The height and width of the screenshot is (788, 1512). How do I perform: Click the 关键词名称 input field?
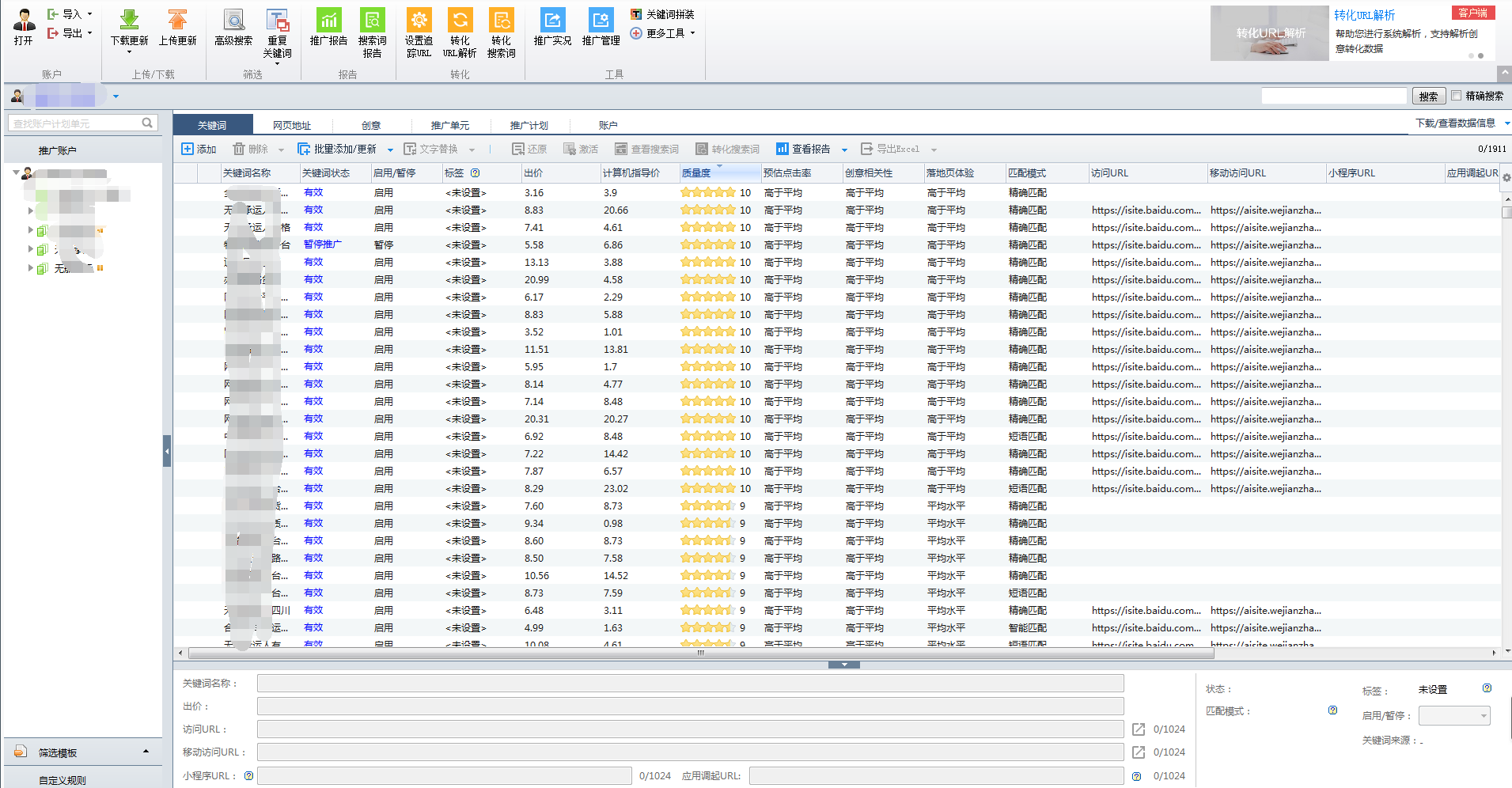(690, 684)
